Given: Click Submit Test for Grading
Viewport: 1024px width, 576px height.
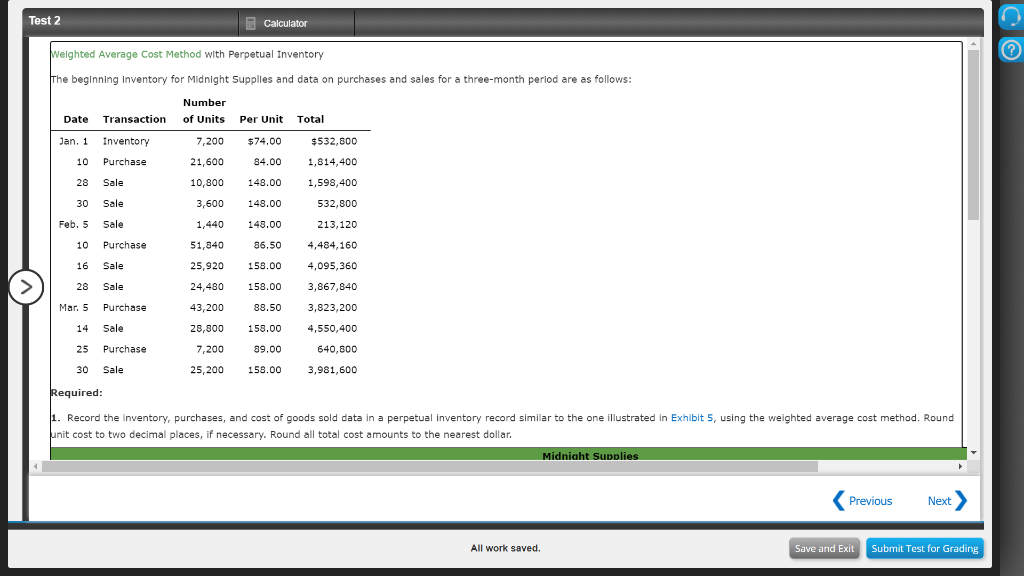Looking at the screenshot, I should 924,548.
